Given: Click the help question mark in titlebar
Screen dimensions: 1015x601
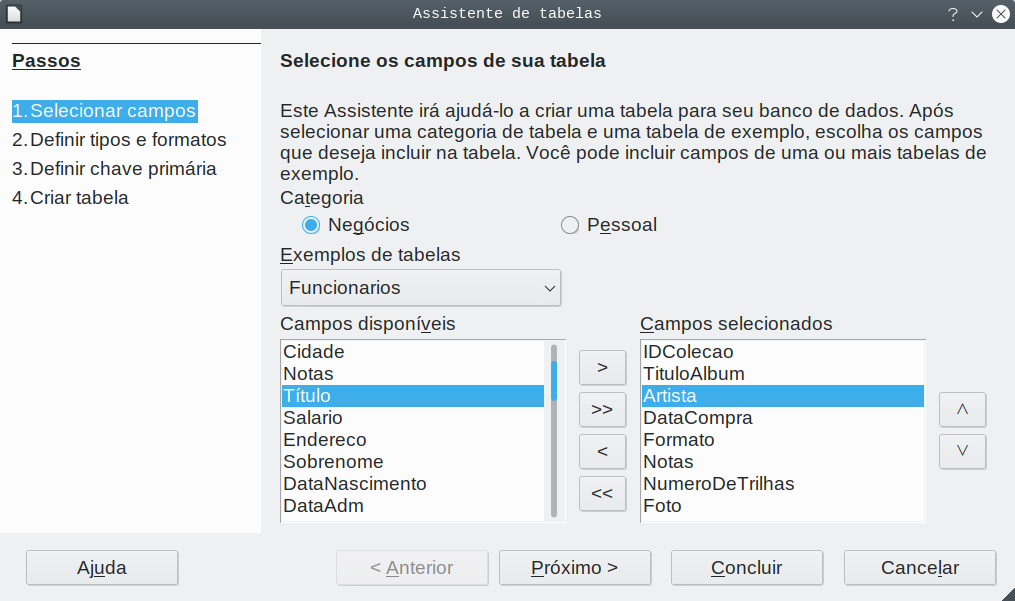Looking at the screenshot, I should click(953, 14).
